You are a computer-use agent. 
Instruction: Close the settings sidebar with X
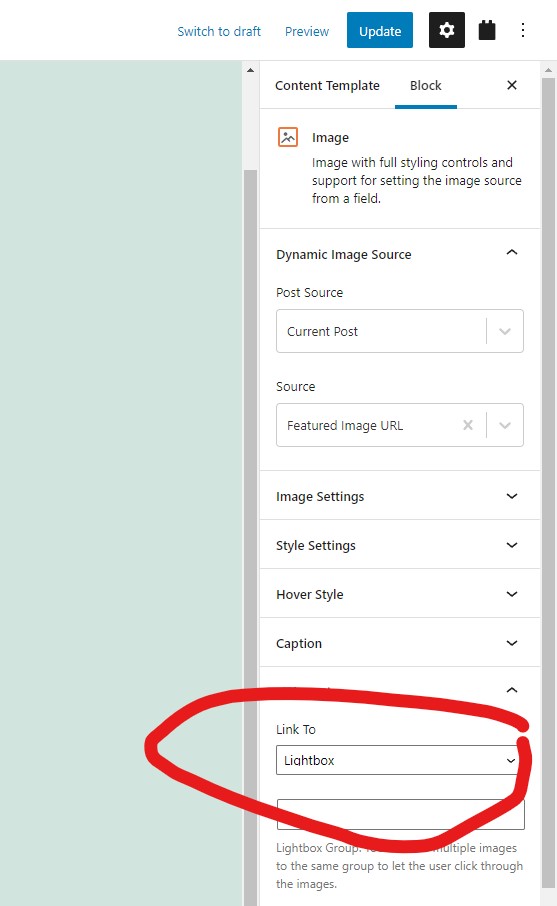512,86
